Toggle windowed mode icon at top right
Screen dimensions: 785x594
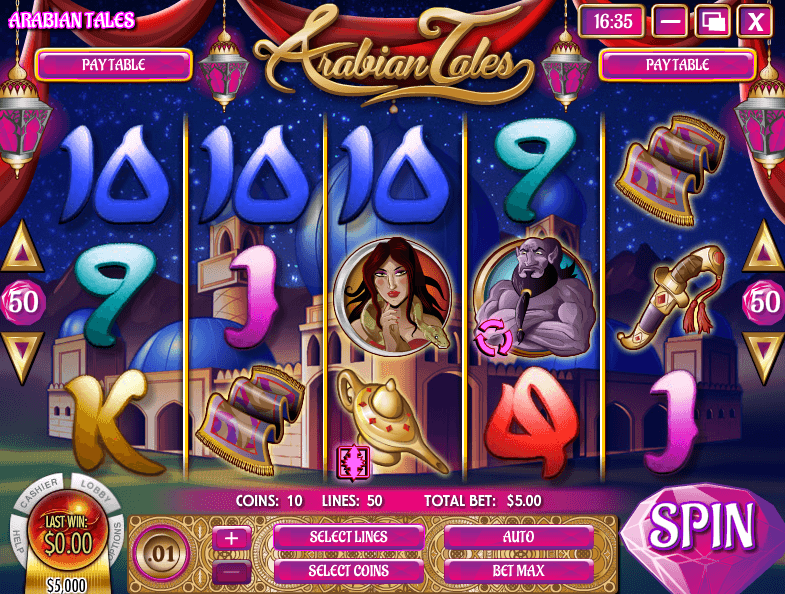pos(712,21)
